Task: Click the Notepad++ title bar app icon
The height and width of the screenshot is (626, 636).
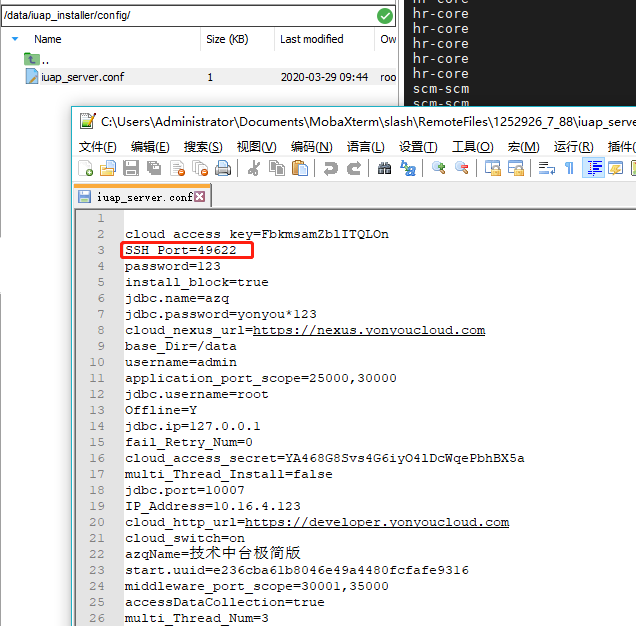Action: click(87, 121)
